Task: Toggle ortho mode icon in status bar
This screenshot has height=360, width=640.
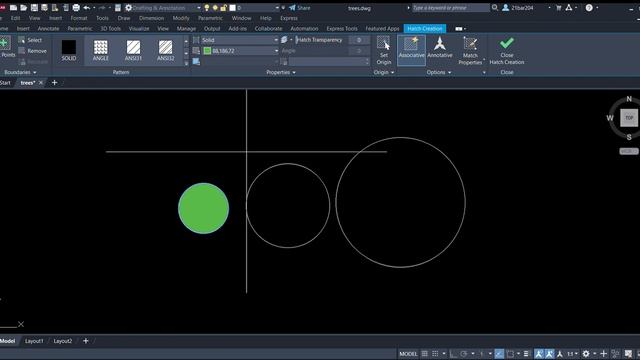Action: click(x=453, y=354)
